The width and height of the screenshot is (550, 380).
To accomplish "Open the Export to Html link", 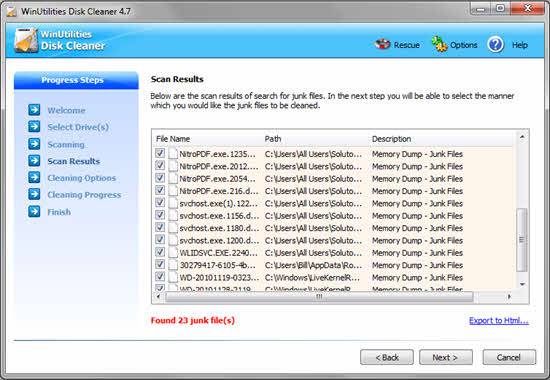I will [x=499, y=321].
